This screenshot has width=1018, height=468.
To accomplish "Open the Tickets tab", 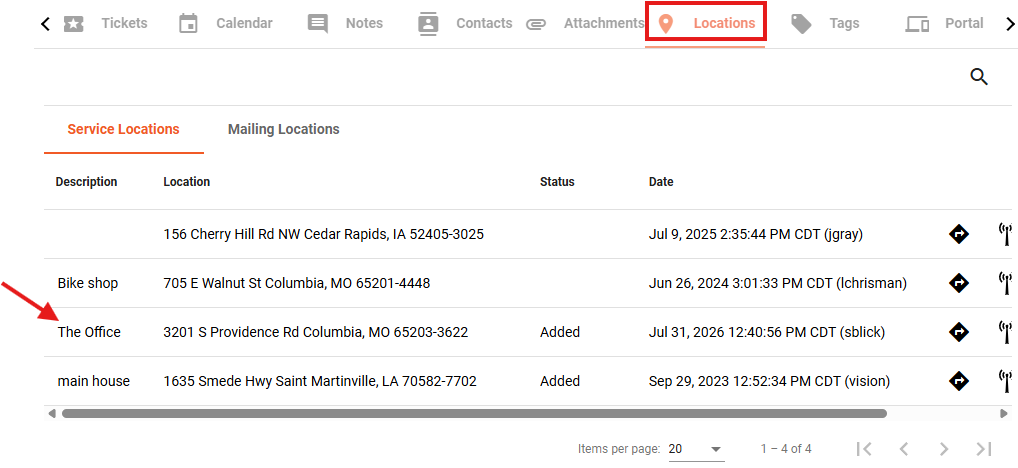I will [106, 23].
